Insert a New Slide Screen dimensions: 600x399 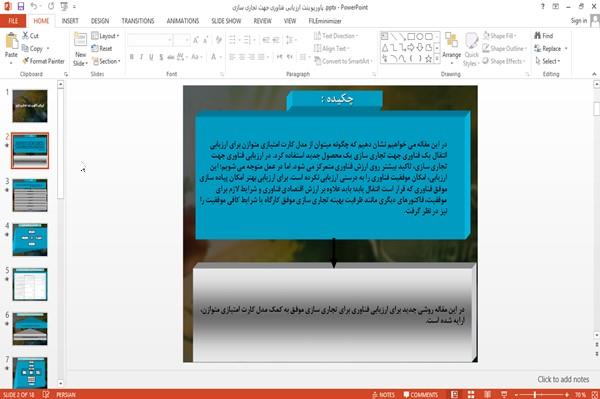(80, 50)
